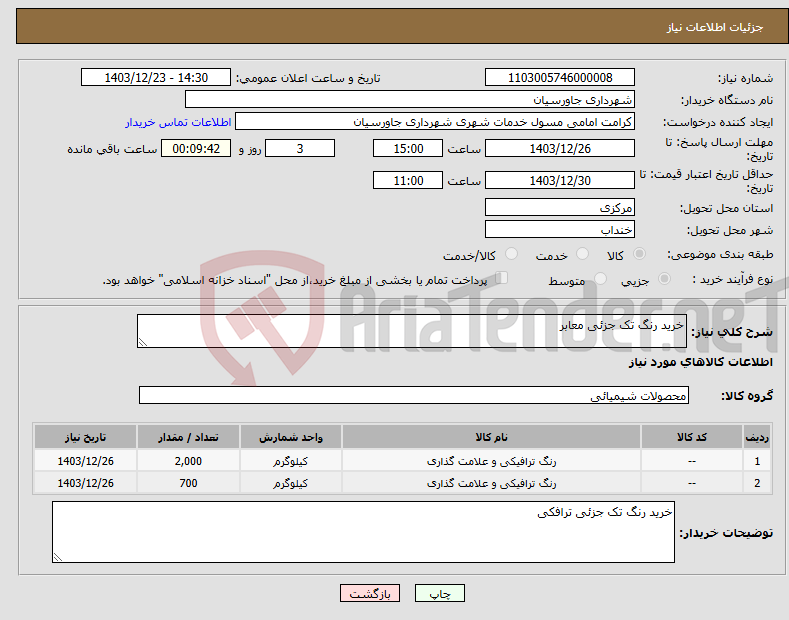Click the price validity time 11:00 field

(408, 180)
